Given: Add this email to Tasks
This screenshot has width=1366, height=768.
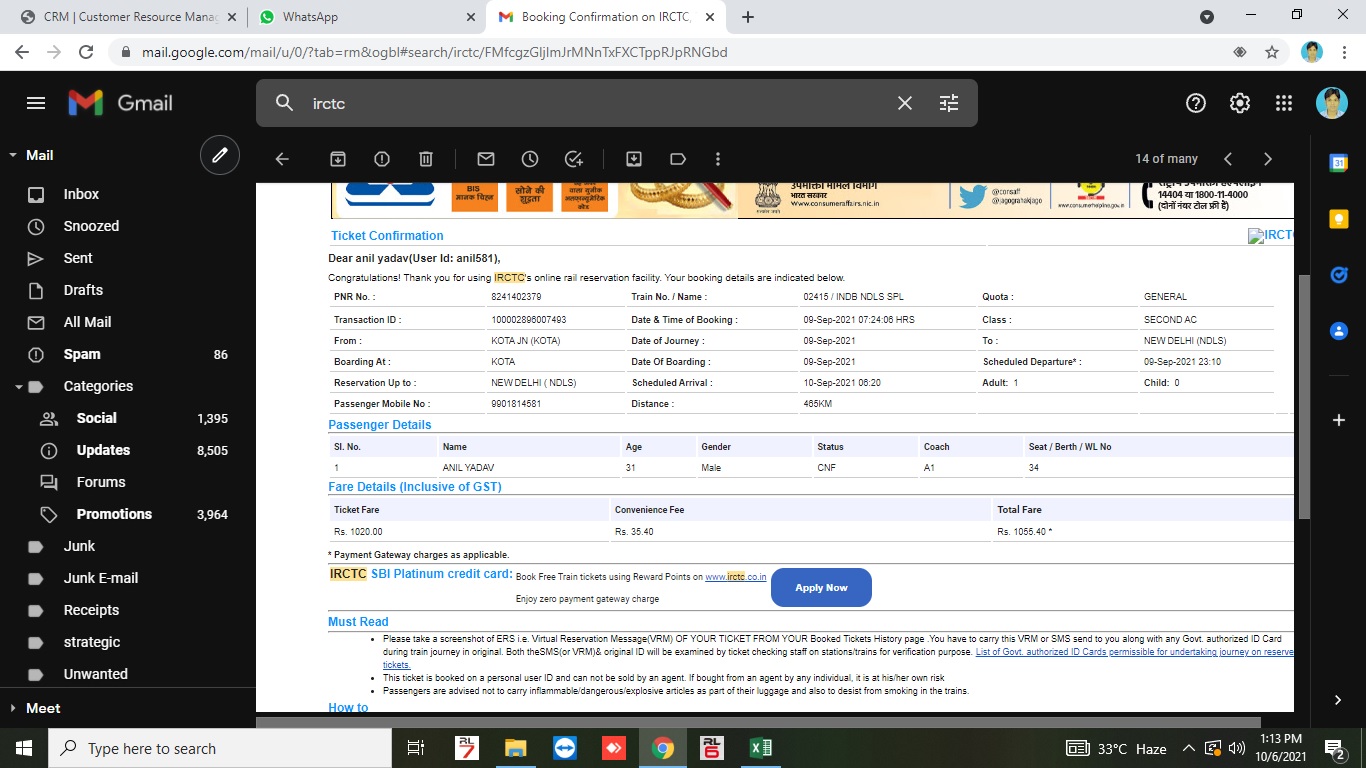Looking at the screenshot, I should click(574, 159).
